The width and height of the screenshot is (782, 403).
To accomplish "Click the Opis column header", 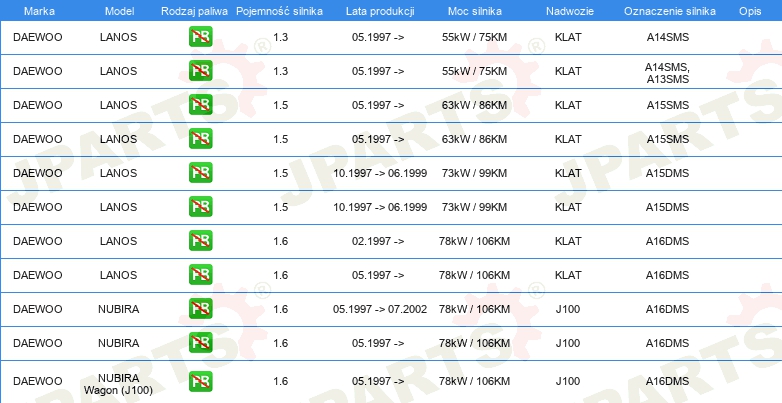I will pos(750,11).
